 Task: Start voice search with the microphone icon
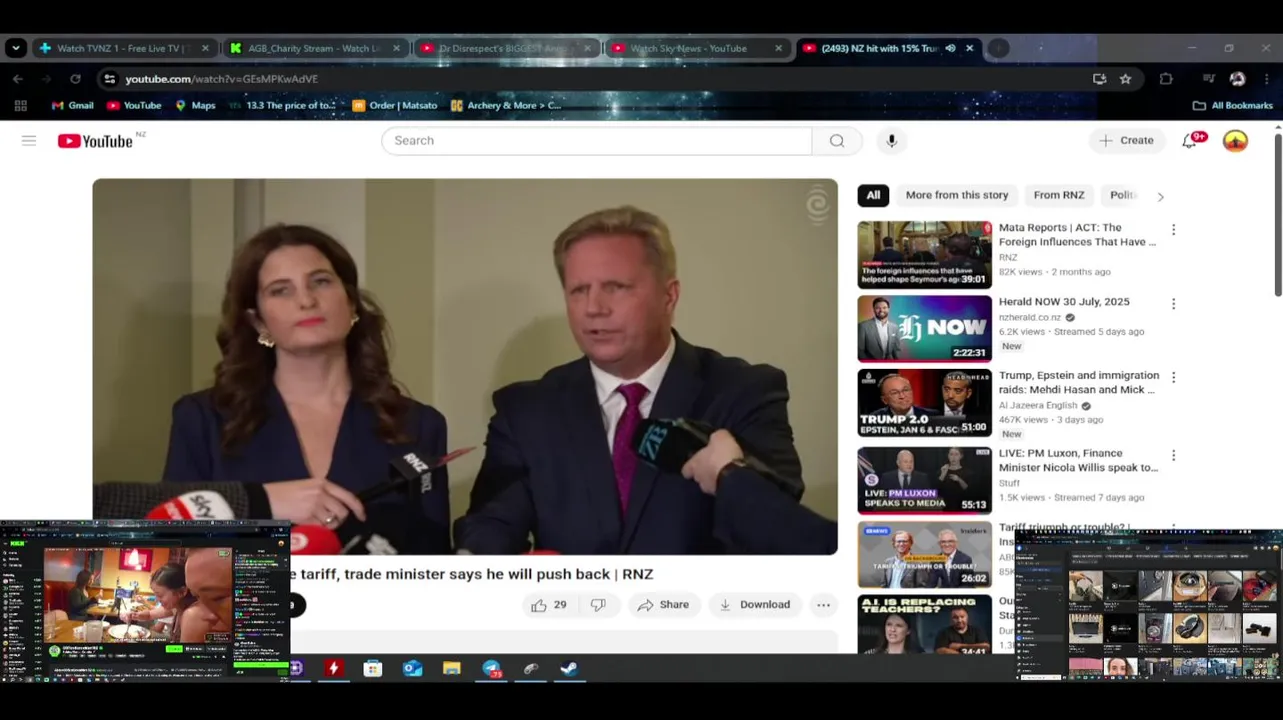tap(892, 141)
